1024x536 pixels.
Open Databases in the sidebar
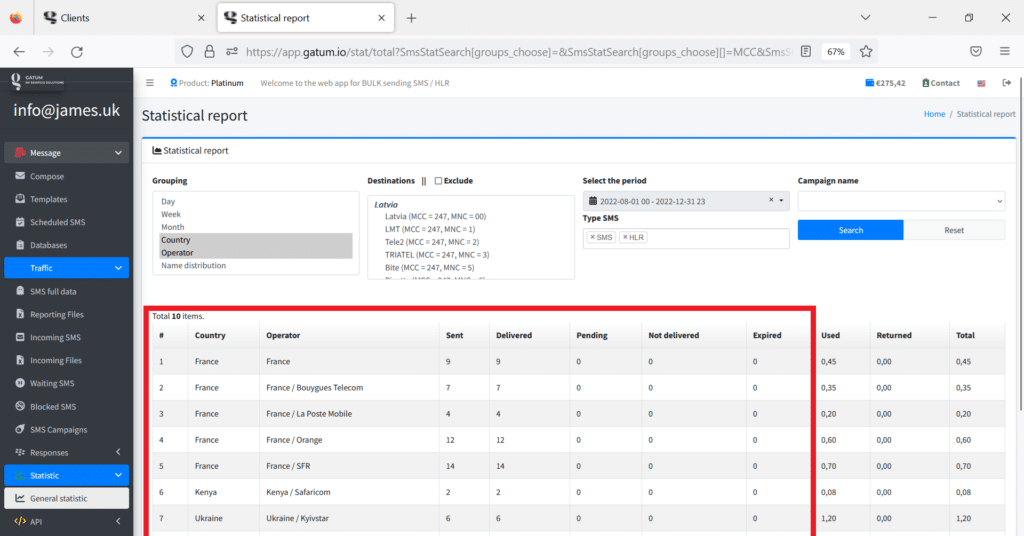pyautogui.click(x=48, y=245)
